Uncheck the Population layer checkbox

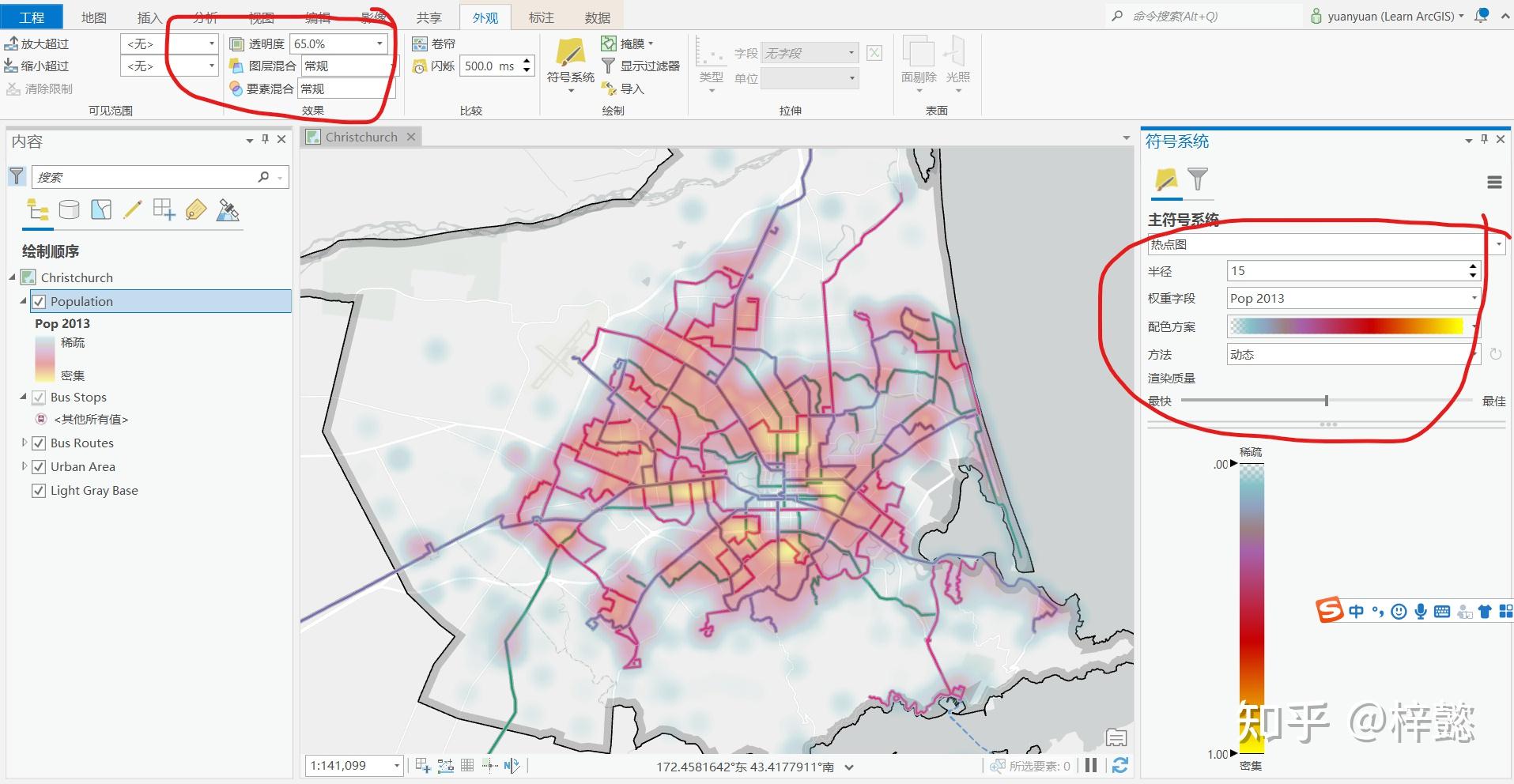38,301
